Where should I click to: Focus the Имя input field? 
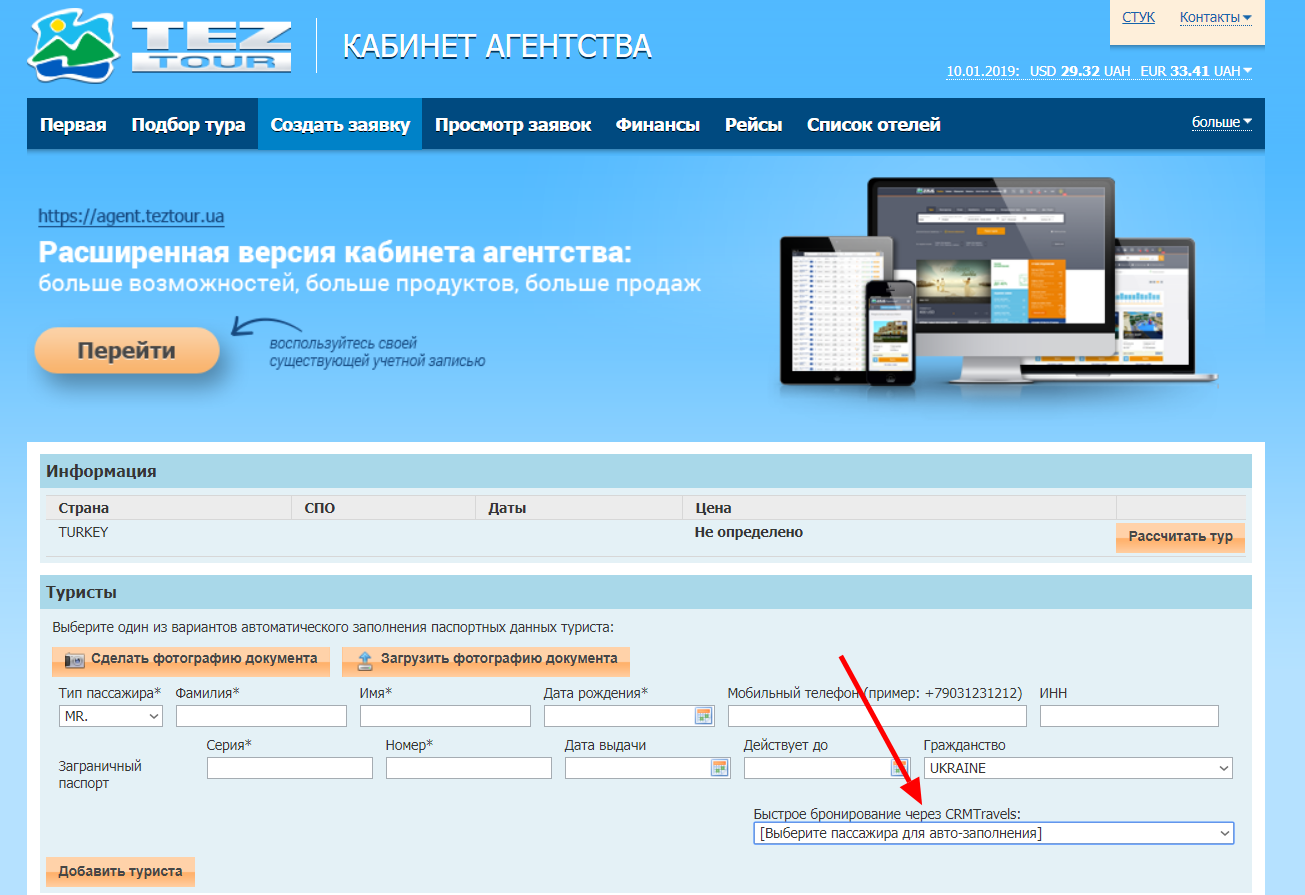[x=445, y=716]
